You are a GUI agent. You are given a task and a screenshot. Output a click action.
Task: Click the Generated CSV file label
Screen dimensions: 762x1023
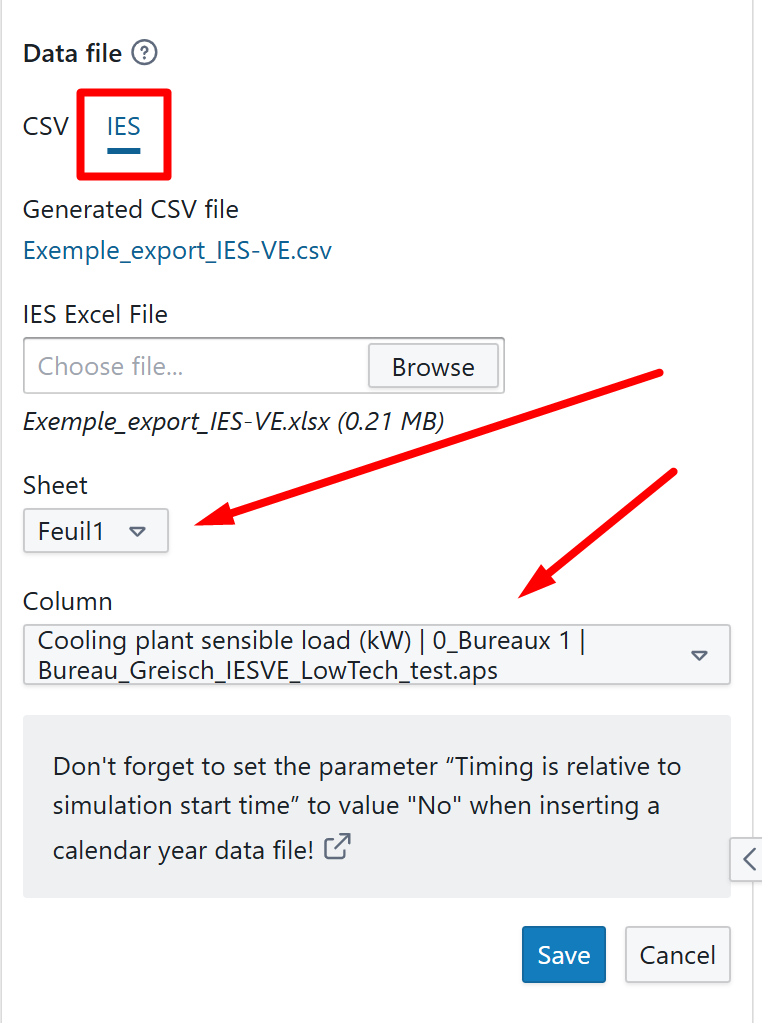point(130,209)
